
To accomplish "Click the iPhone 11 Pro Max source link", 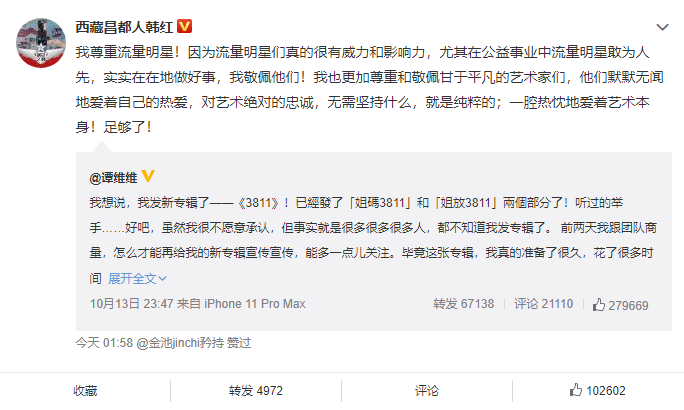I will [255, 304].
